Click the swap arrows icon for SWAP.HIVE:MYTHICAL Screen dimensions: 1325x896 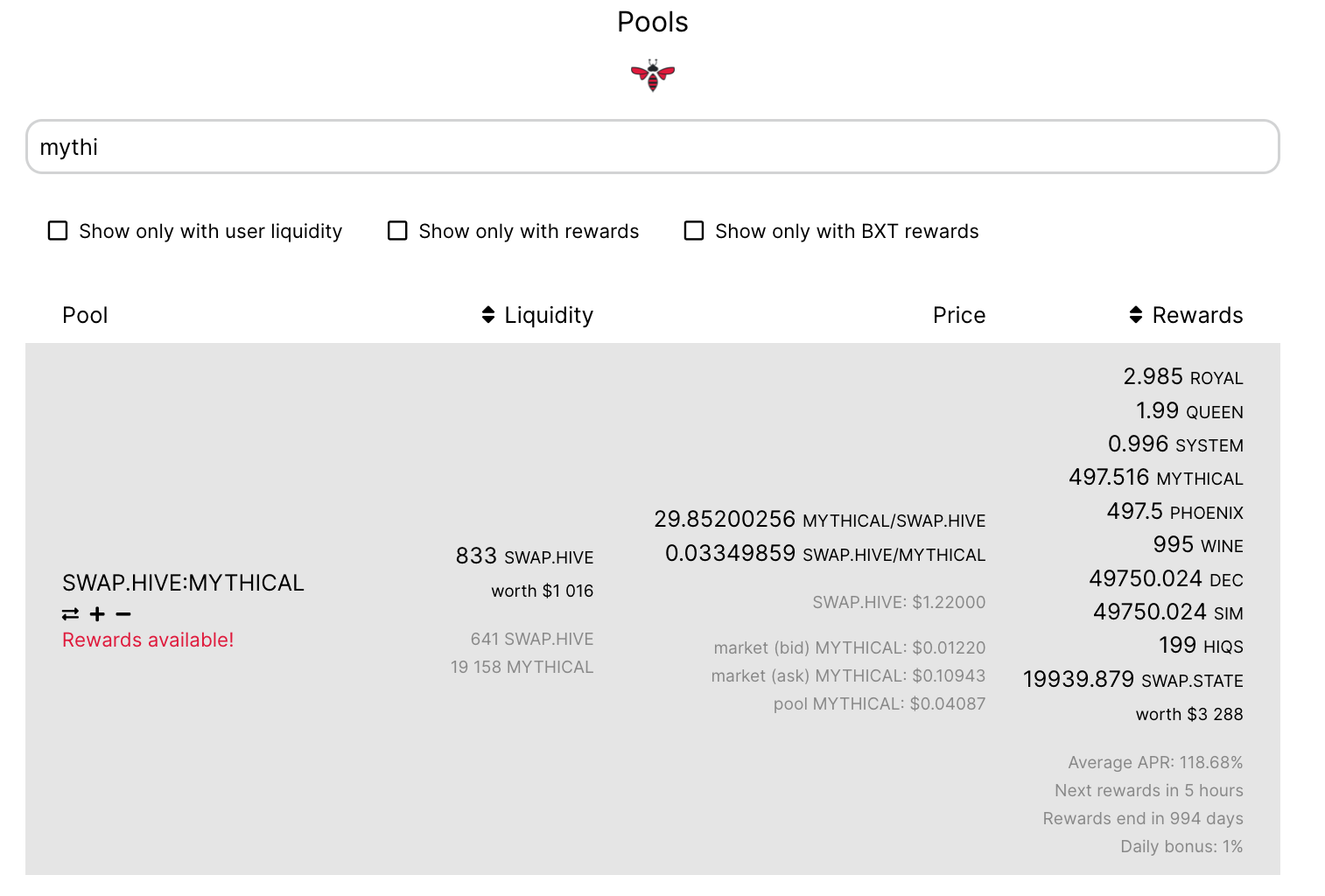point(70,614)
